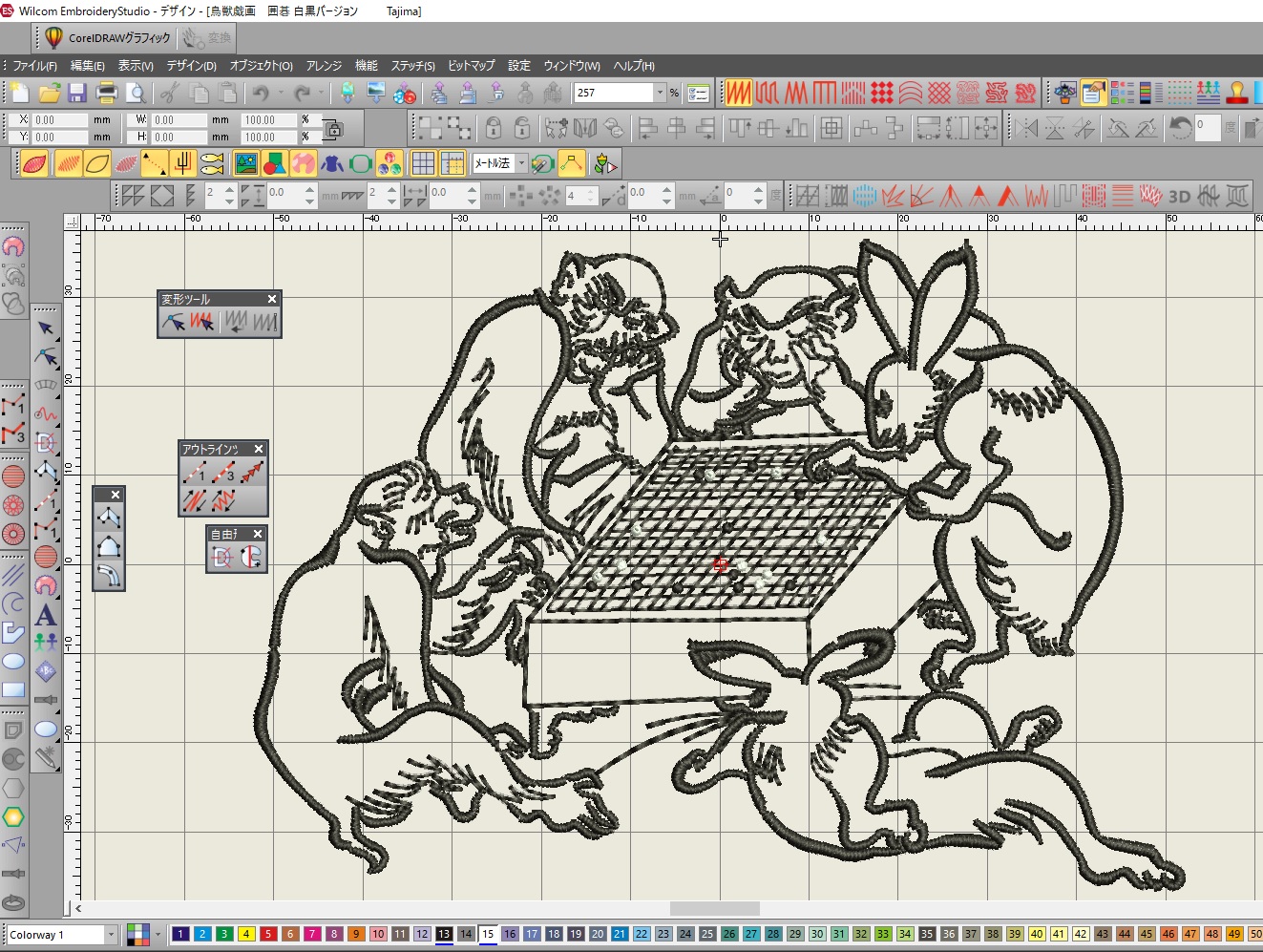Viewport: 1263px width, 952px height.
Task: Save the design with the floppy disk icon
Action: [77, 93]
